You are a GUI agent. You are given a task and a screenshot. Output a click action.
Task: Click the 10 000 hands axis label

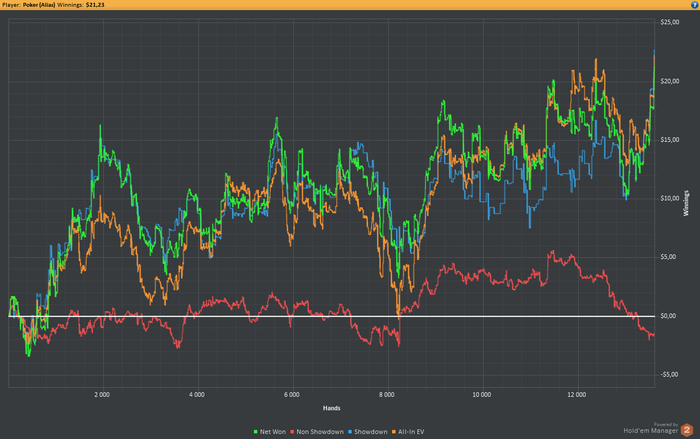(x=482, y=395)
